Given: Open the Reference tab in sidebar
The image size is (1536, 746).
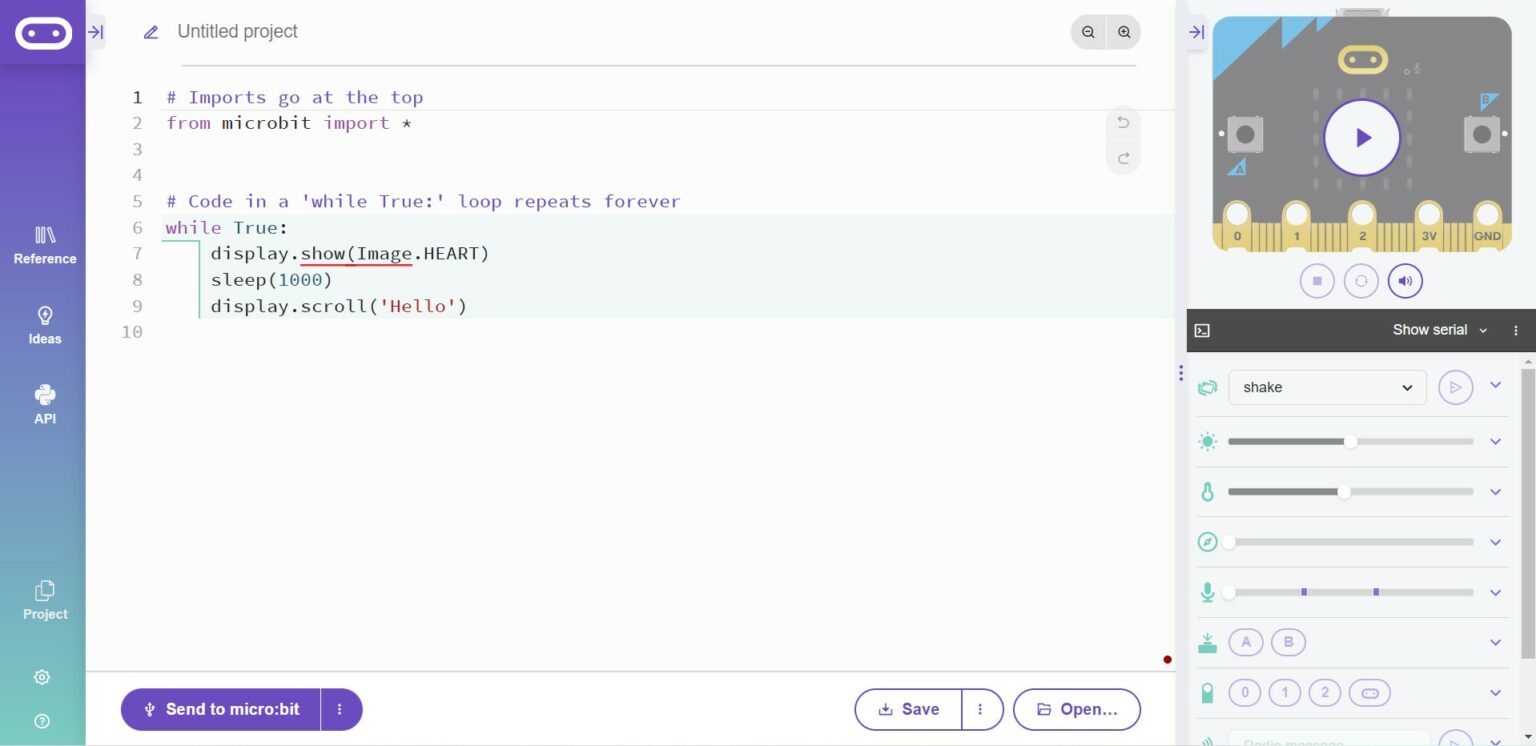Looking at the screenshot, I should click(x=44, y=245).
